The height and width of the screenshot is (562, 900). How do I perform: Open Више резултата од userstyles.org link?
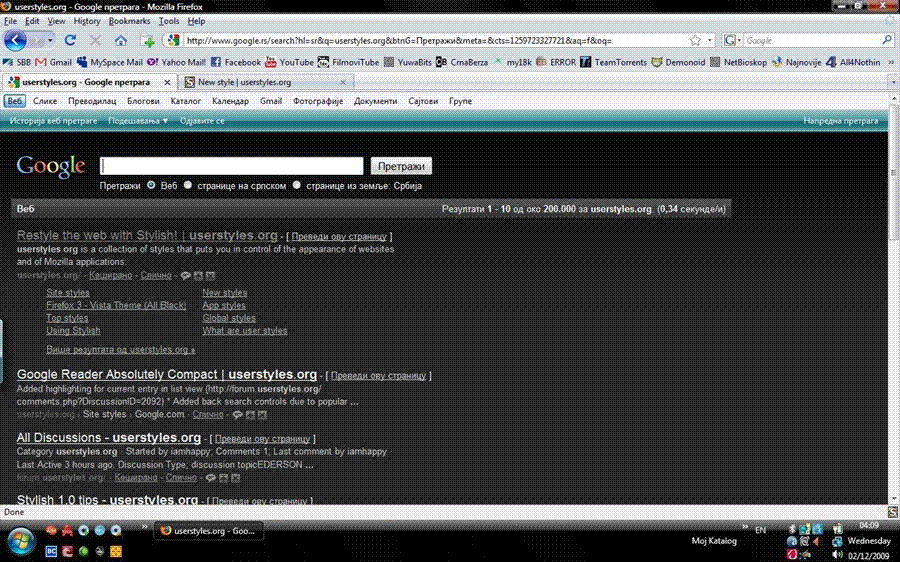click(121, 349)
